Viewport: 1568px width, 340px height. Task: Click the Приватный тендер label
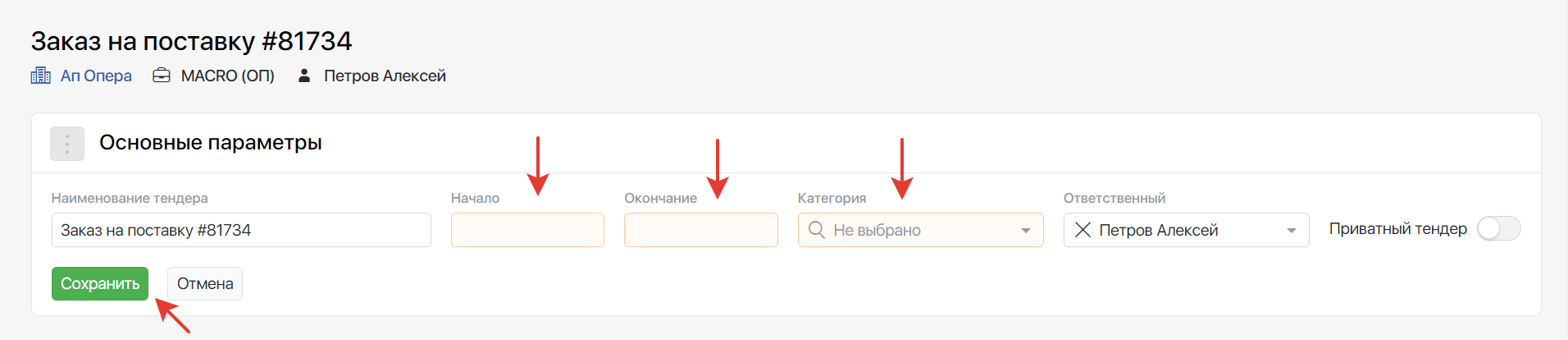tap(1397, 229)
